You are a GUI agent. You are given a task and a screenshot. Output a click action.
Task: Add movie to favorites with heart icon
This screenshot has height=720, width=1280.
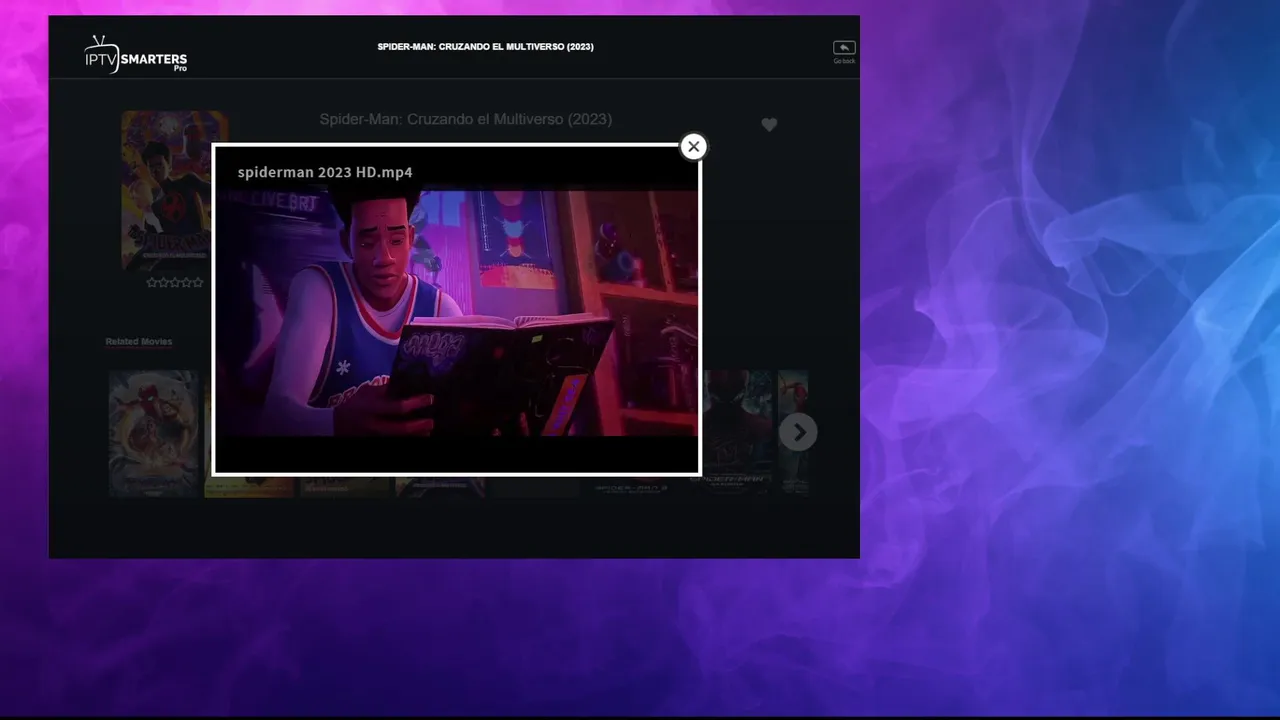(769, 125)
